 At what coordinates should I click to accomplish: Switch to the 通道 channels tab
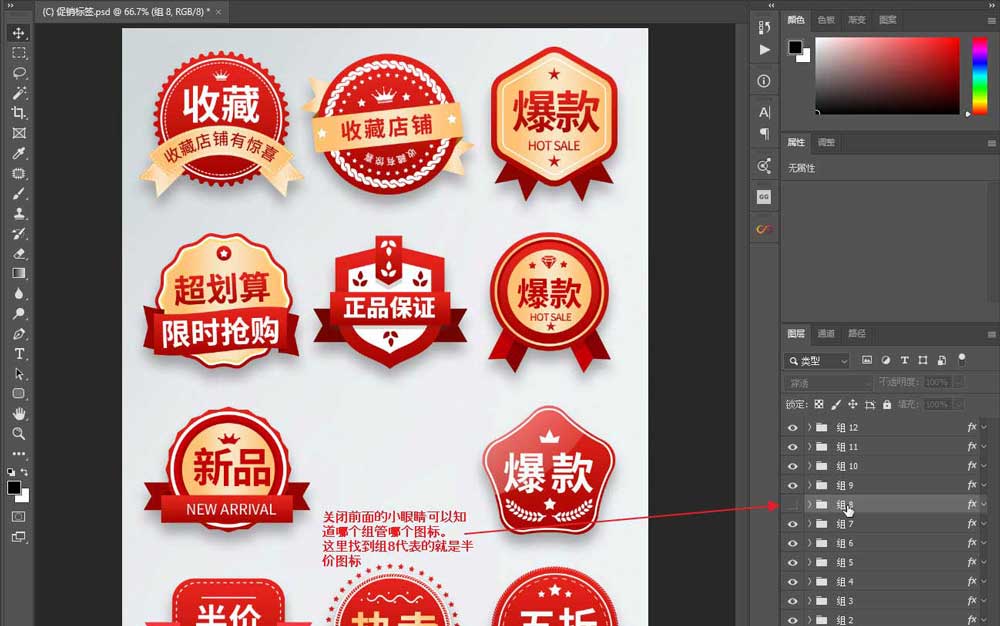coord(827,334)
